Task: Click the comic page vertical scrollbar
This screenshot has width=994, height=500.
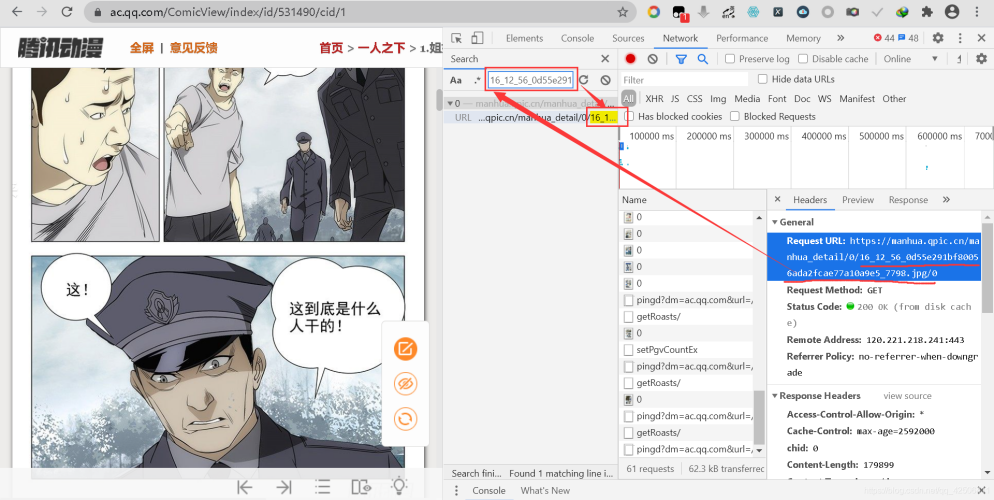Action: pyautogui.click(x=438, y=99)
